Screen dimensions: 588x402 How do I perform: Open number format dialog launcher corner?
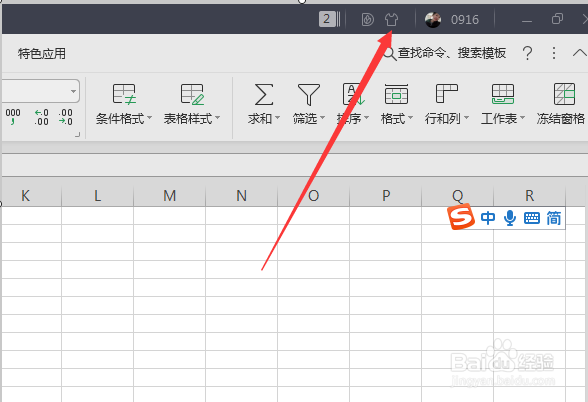[77, 134]
